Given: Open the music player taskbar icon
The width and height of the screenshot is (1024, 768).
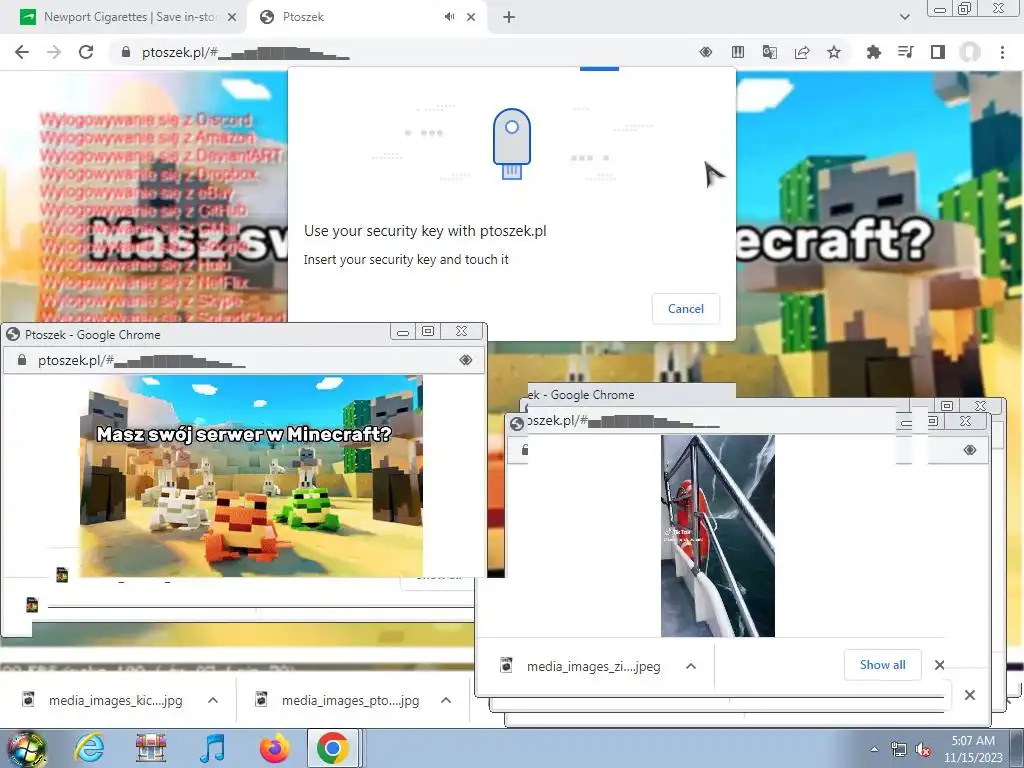Looking at the screenshot, I should click(212, 748).
